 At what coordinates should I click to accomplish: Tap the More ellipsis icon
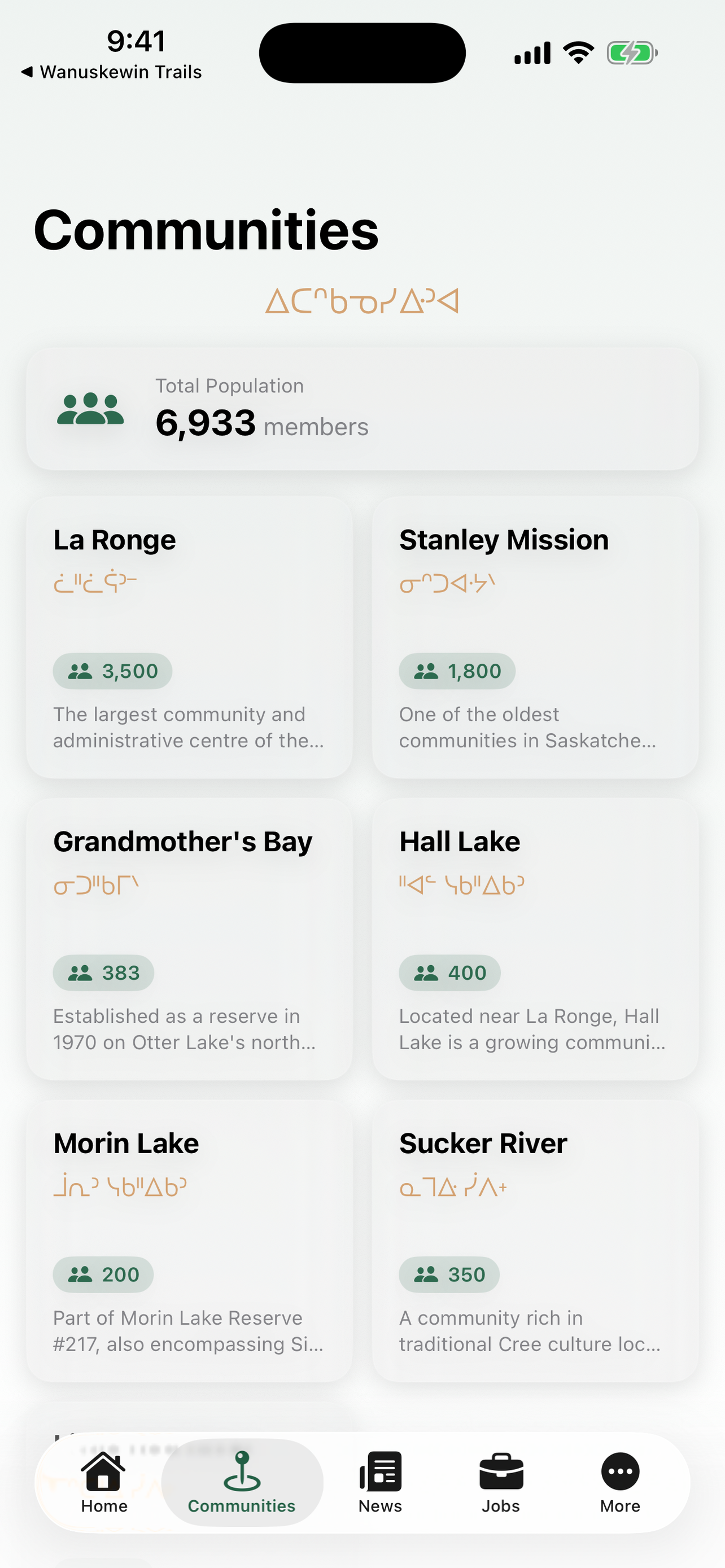621,1471
